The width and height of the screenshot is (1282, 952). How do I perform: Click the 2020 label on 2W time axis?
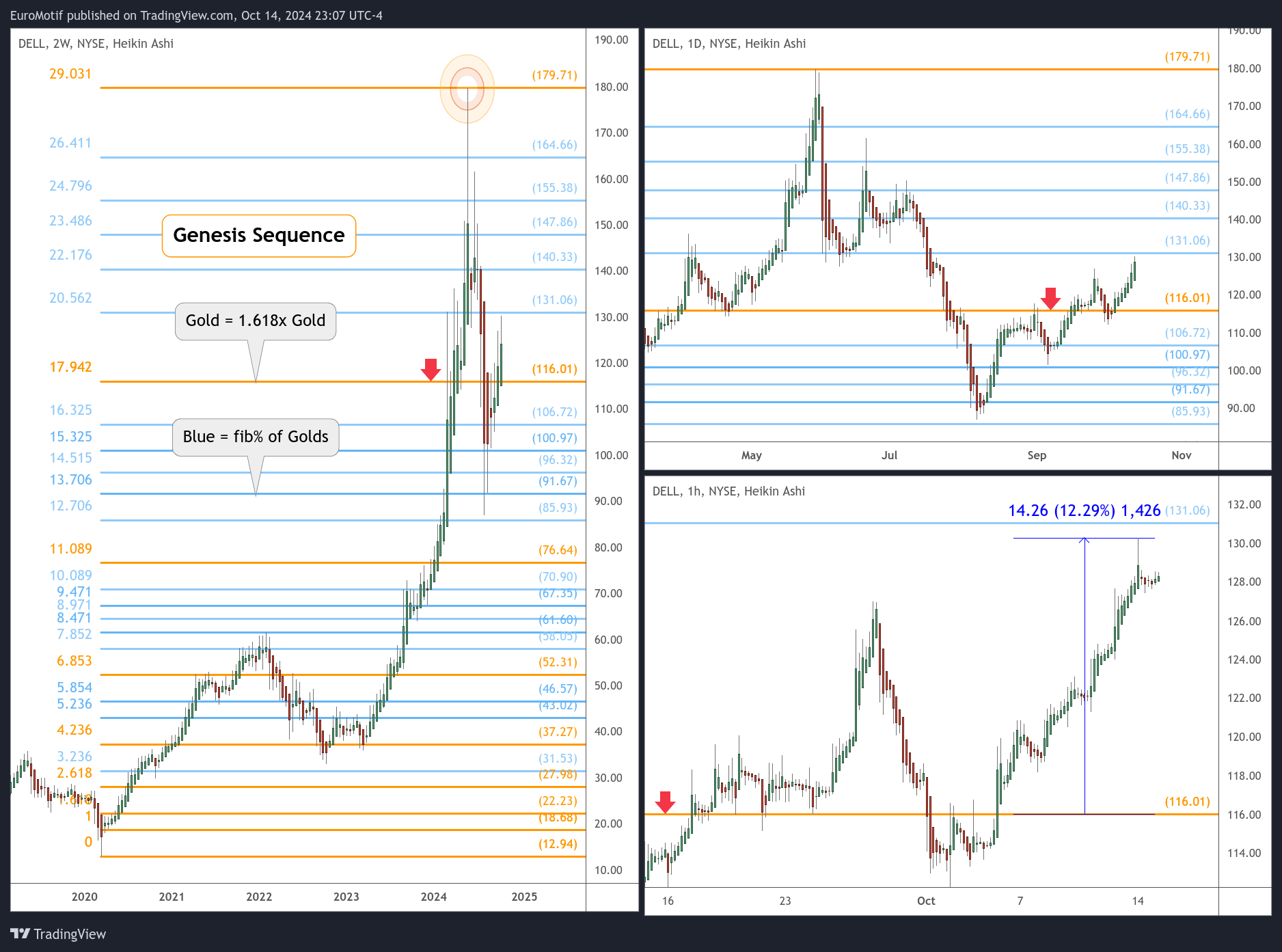[x=85, y=897]
